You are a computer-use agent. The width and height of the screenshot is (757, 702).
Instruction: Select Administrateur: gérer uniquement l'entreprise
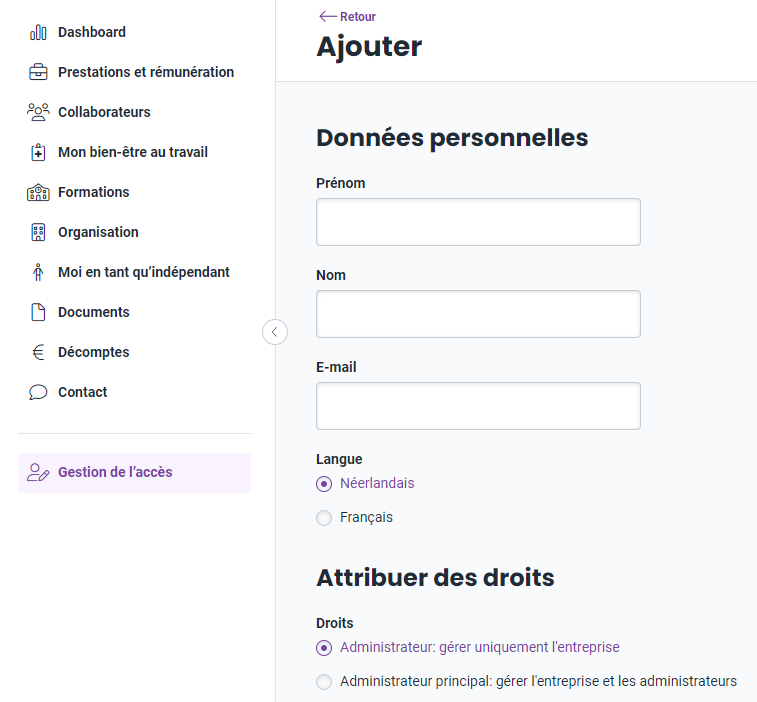tap(324, 648)
